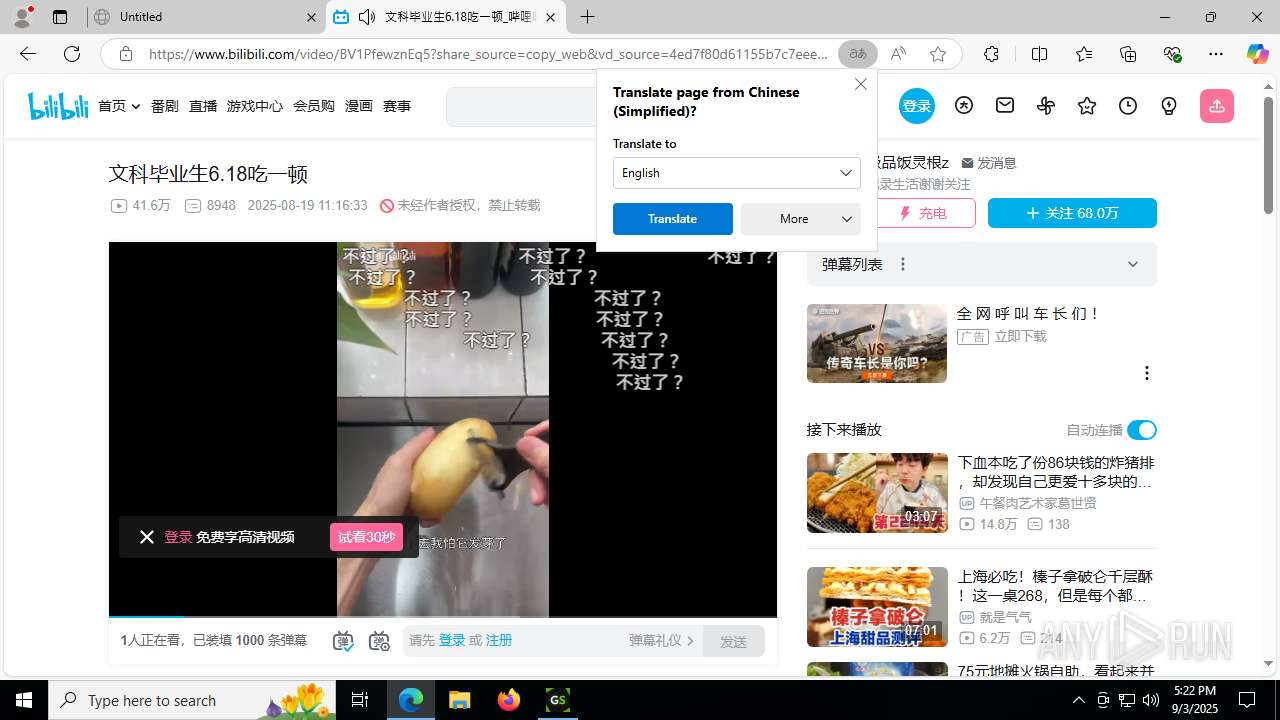Close the Translate page popup
The image size is (1280, 720).
point(861,84)
